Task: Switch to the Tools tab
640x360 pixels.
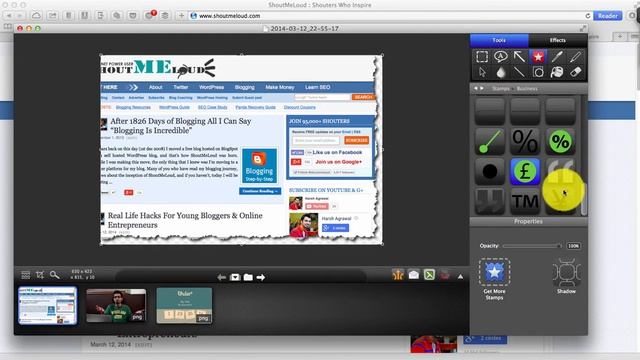Action: pyautogui.click(x=499, y=40)
